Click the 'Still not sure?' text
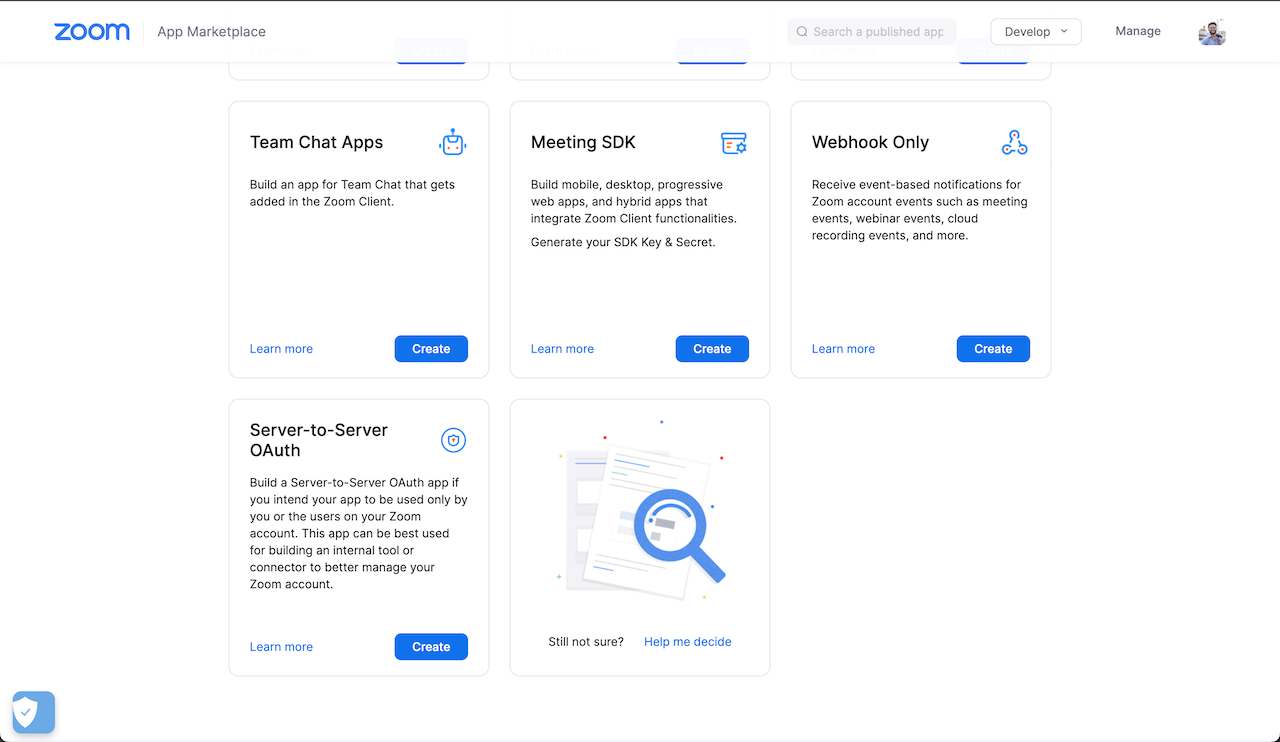Image resolution: width=1280 pixels, height=742 pixels. pyautogui.click(x=586, y=642)
